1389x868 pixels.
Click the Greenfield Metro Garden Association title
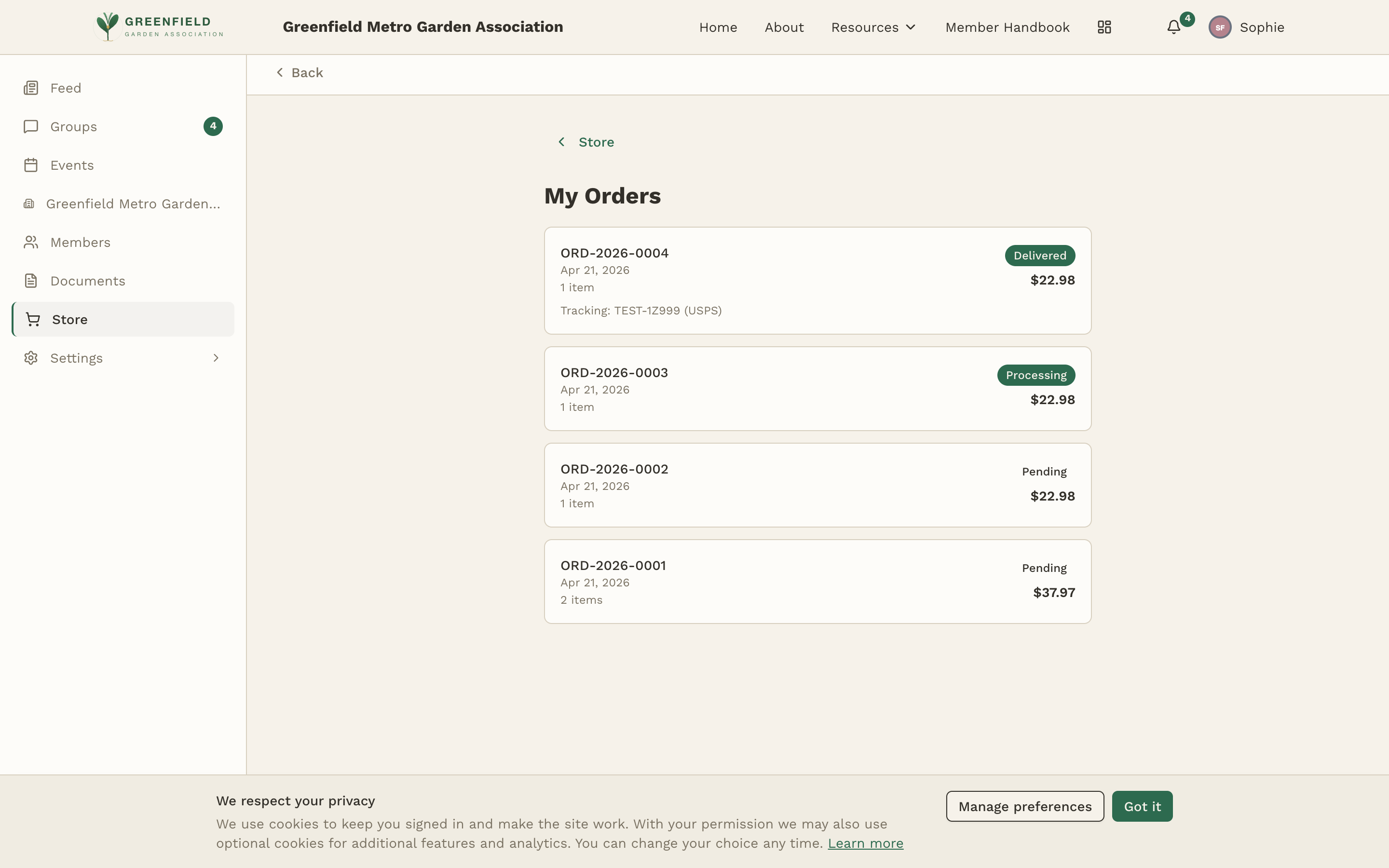point(422,27)
